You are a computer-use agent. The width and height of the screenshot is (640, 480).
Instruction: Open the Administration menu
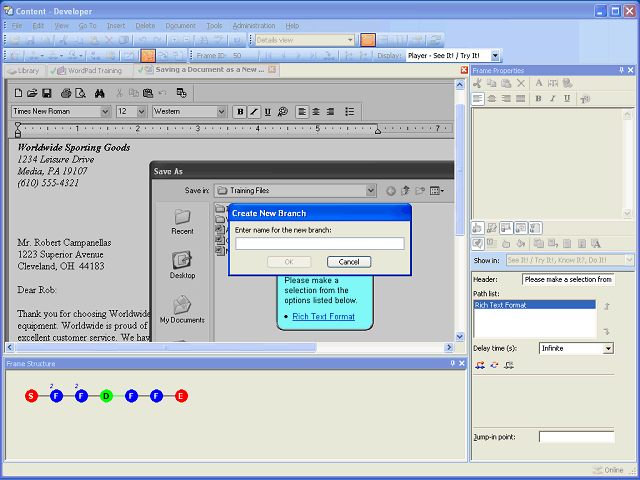pos(254,25)
